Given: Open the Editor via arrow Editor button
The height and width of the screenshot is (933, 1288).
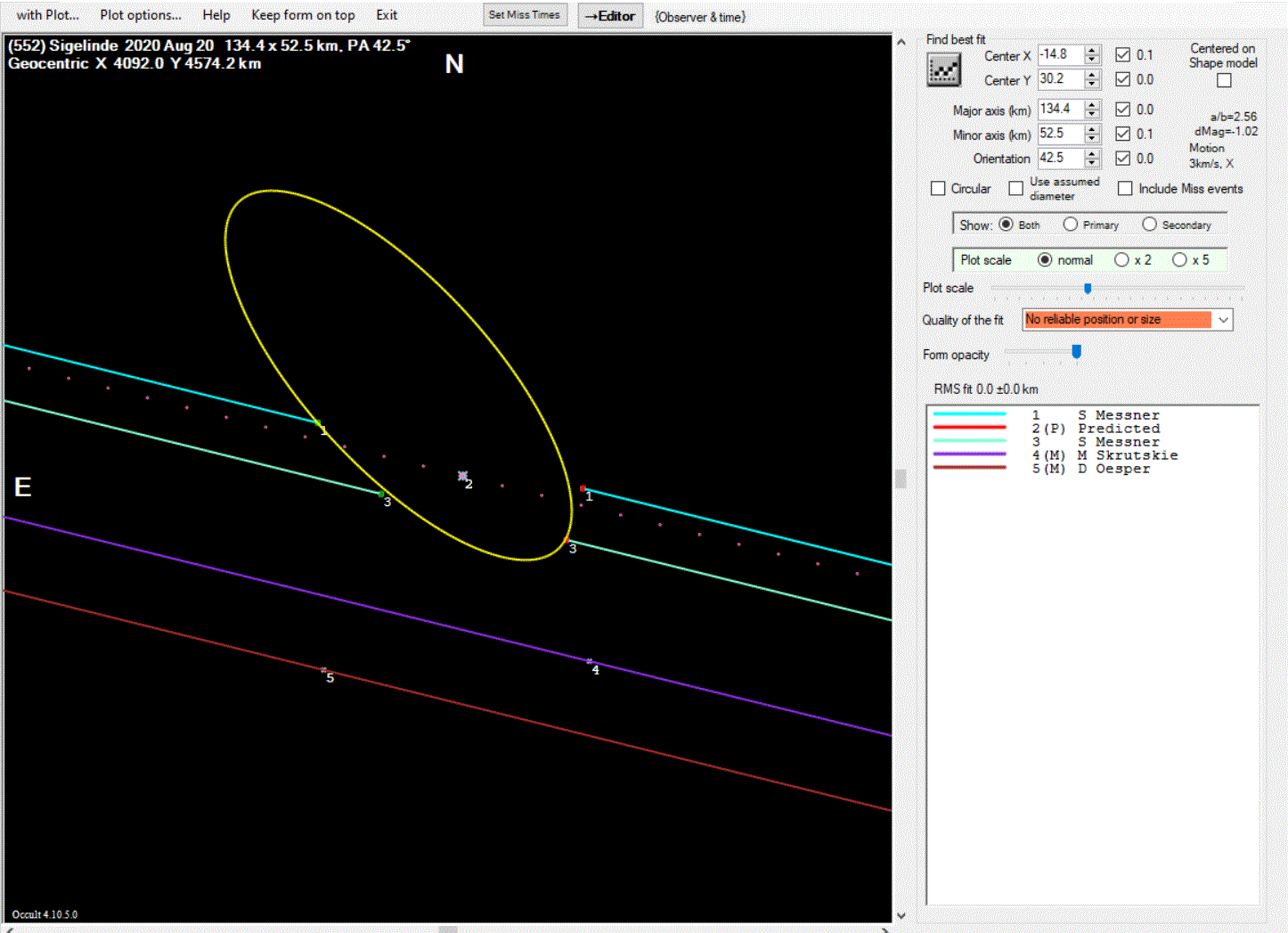Looking at the screenshot, I should 610,16.
